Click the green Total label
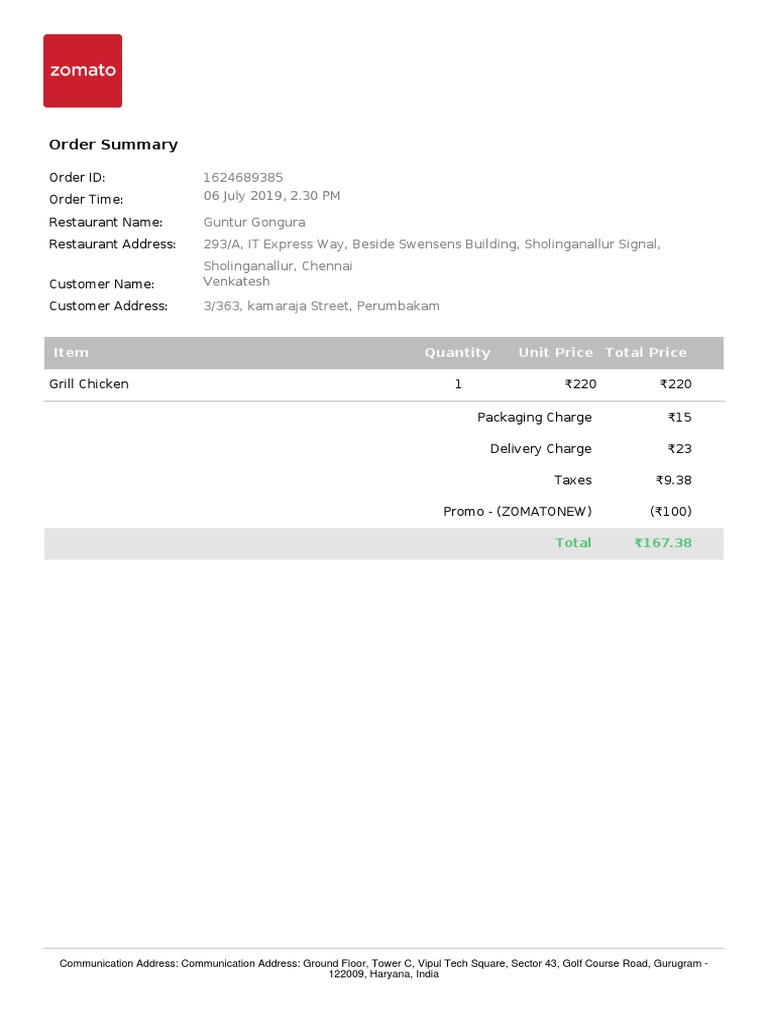Viewport: 768px width, 1024px height. tap(573, 543)
